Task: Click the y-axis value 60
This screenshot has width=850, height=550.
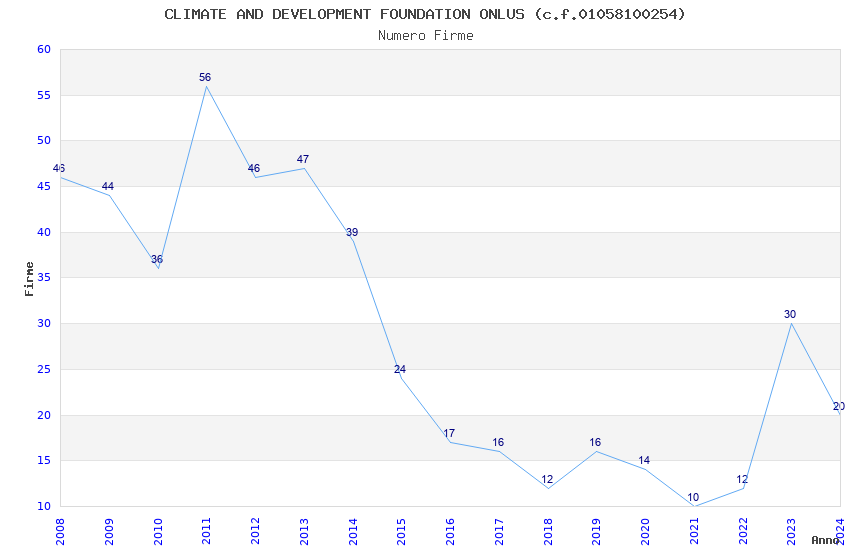Action: (44, 49)
